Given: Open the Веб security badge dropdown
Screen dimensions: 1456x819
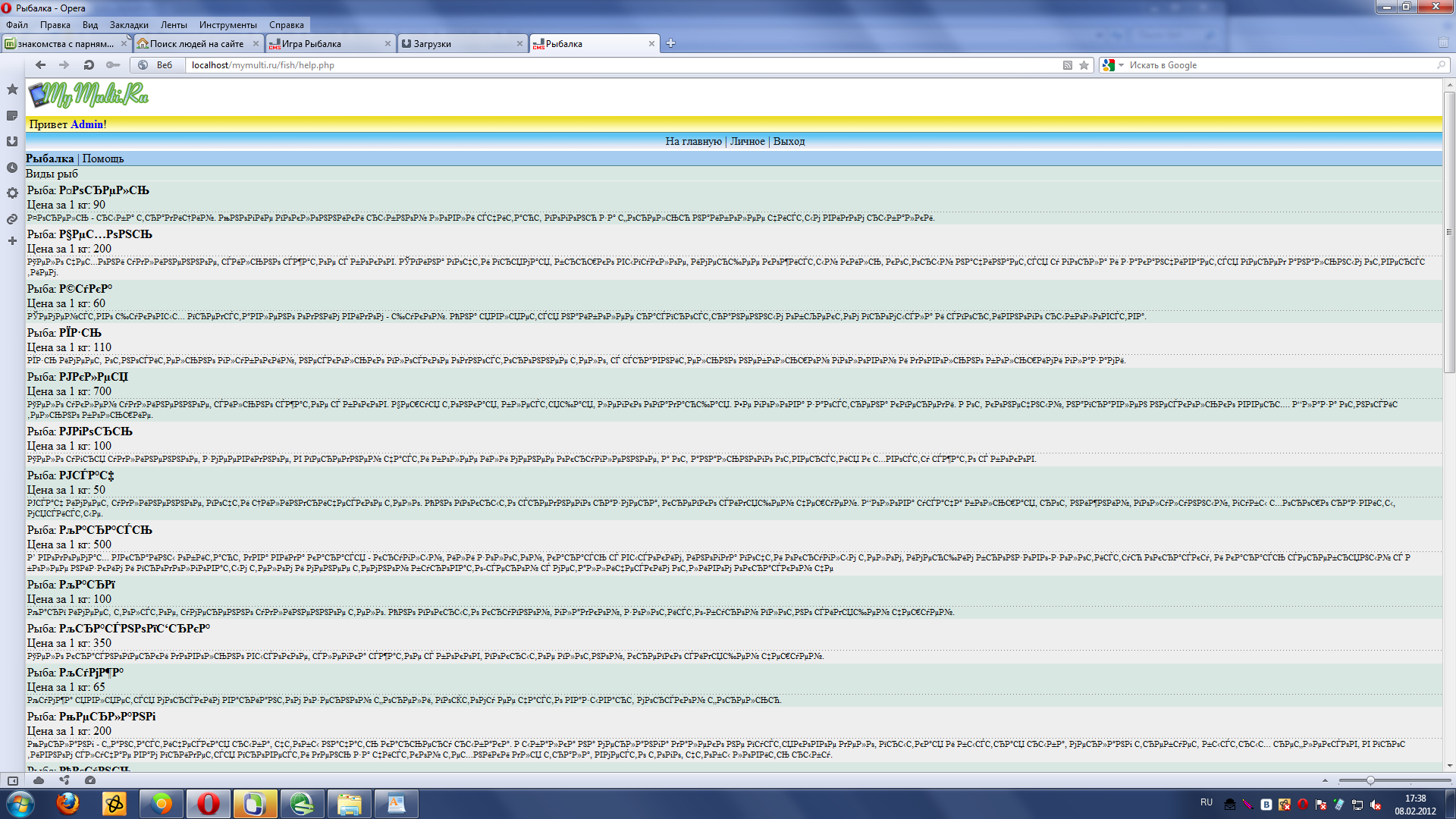Looking at the screenshot, I should (157, 65).
